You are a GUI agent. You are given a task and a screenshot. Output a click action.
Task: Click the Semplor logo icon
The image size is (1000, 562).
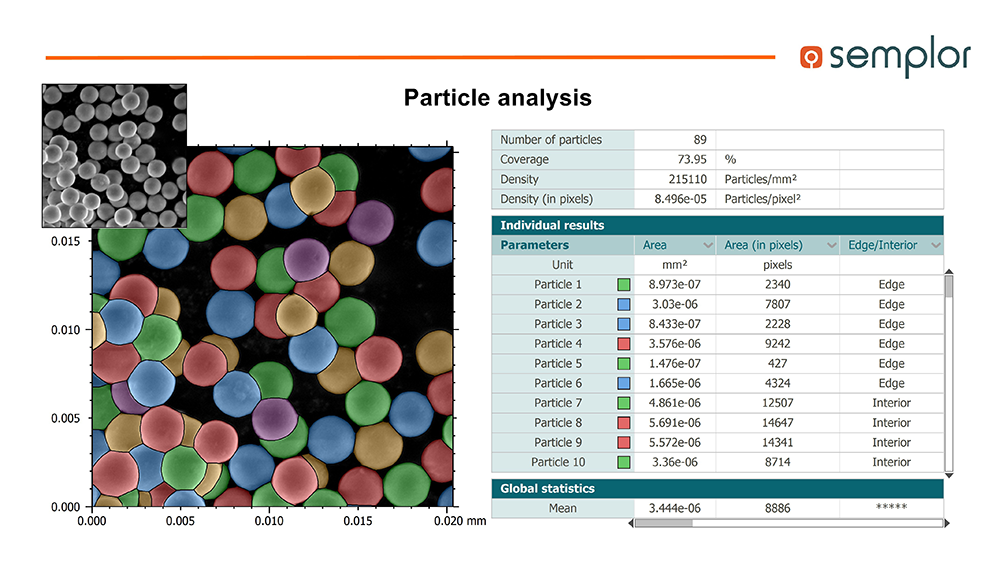811,57
